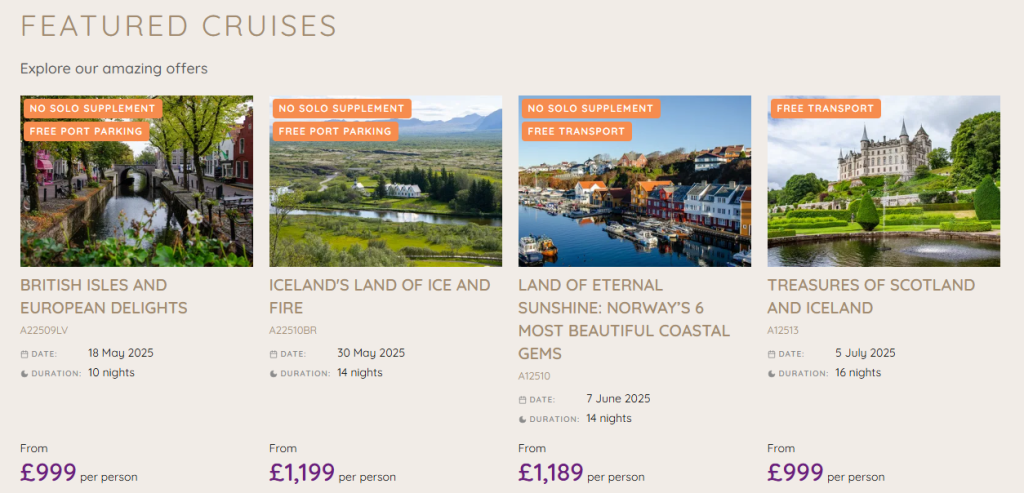Click calendar icon beside 30 May 2025
The height and width of the screenshot is (493, 1024).
pos(274,354)
